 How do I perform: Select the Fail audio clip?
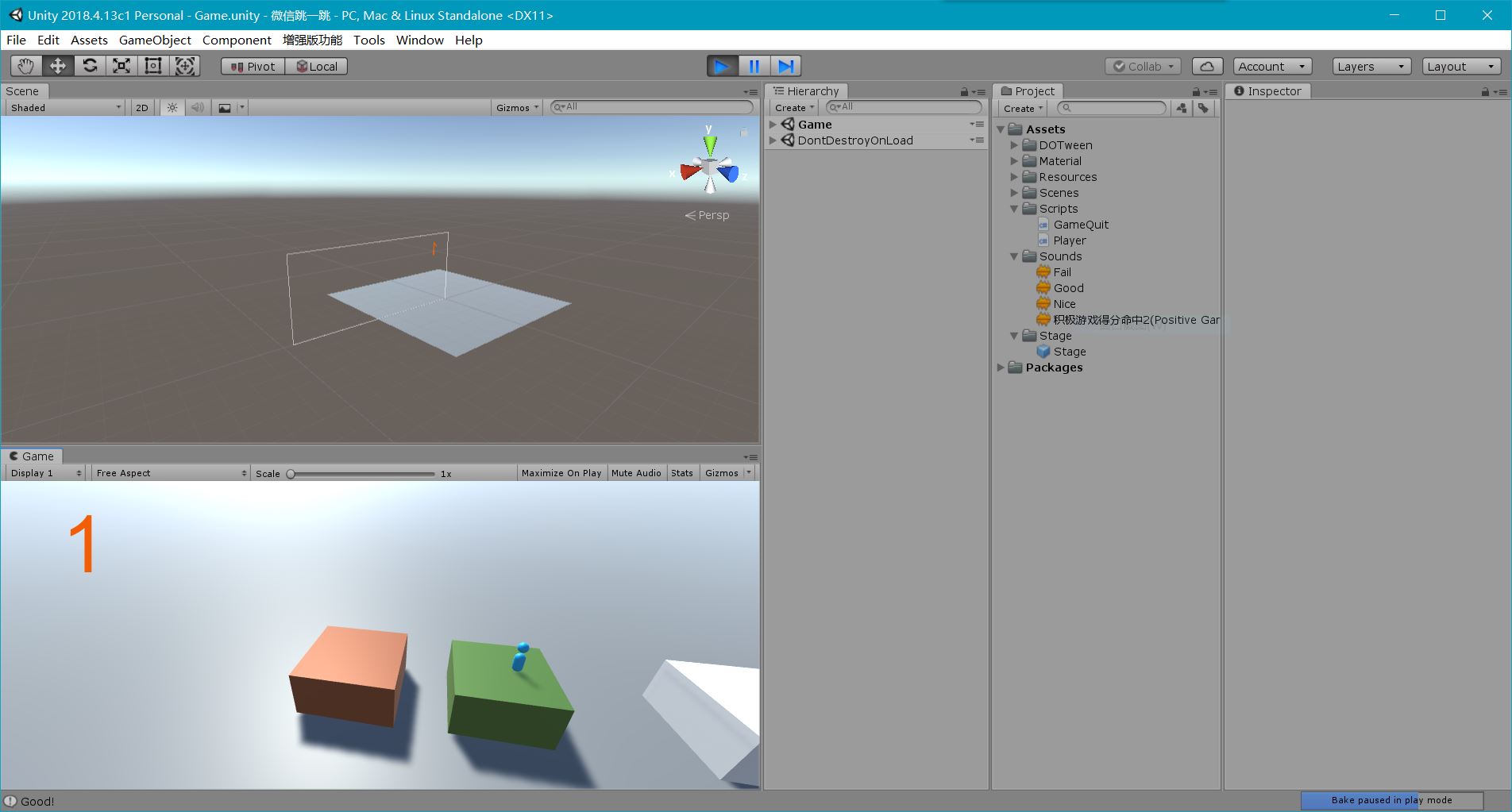[1062, 272]
